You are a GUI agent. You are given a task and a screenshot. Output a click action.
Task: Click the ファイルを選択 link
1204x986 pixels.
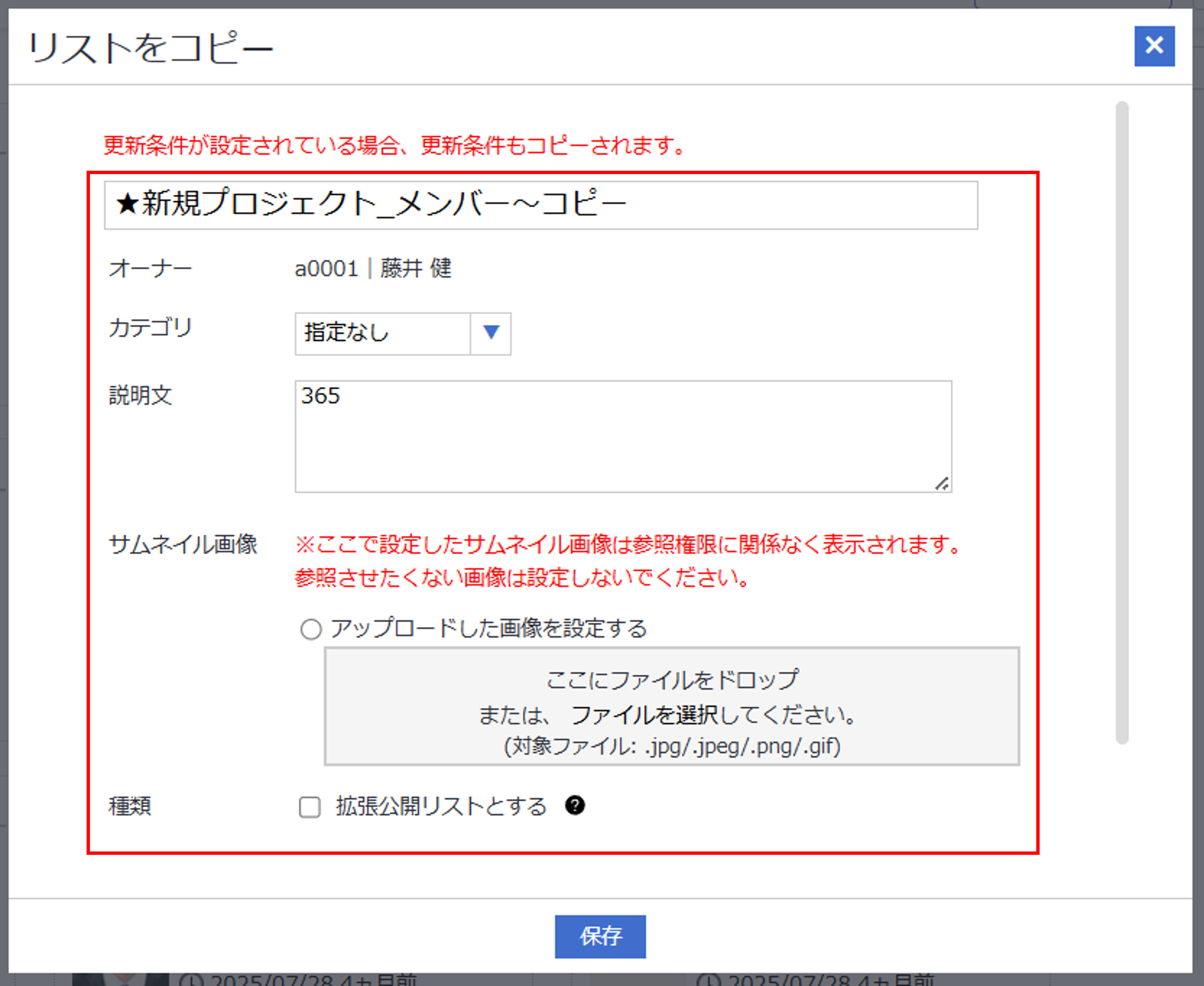(644, 714)
